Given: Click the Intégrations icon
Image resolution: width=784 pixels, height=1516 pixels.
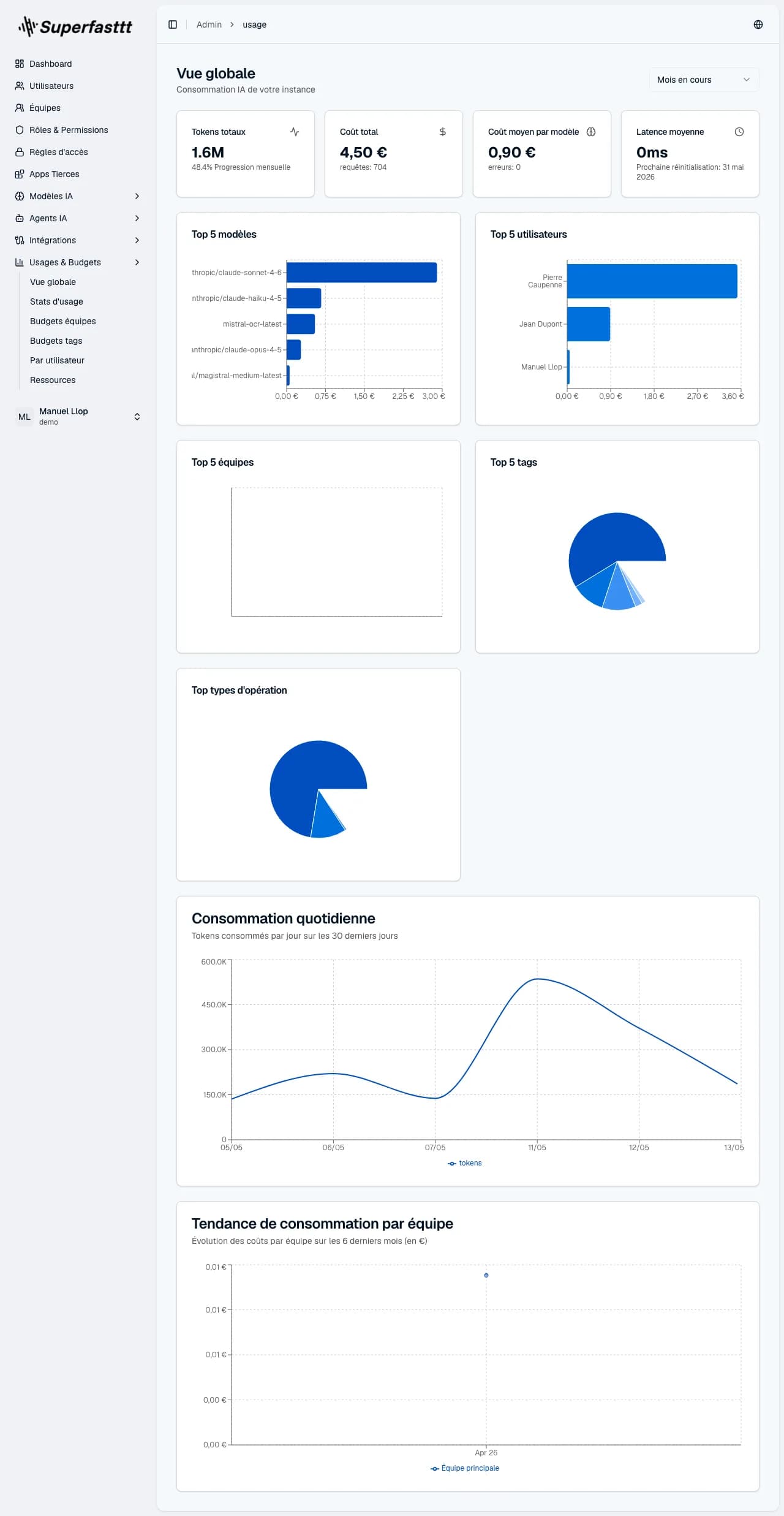Looking at the screenshot, I should click(x=20, y=240).
